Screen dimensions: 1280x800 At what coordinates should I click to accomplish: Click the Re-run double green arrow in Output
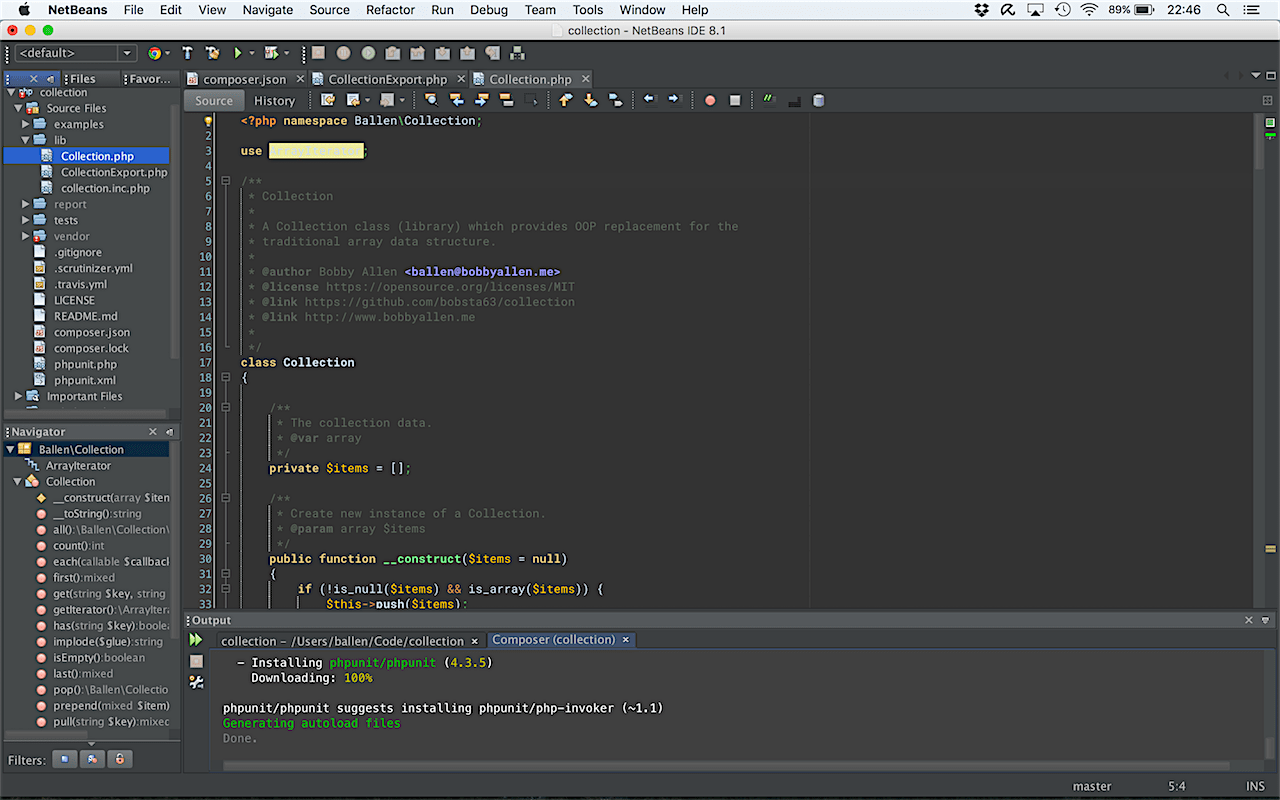pyautogui.click(x=196, y=640)
